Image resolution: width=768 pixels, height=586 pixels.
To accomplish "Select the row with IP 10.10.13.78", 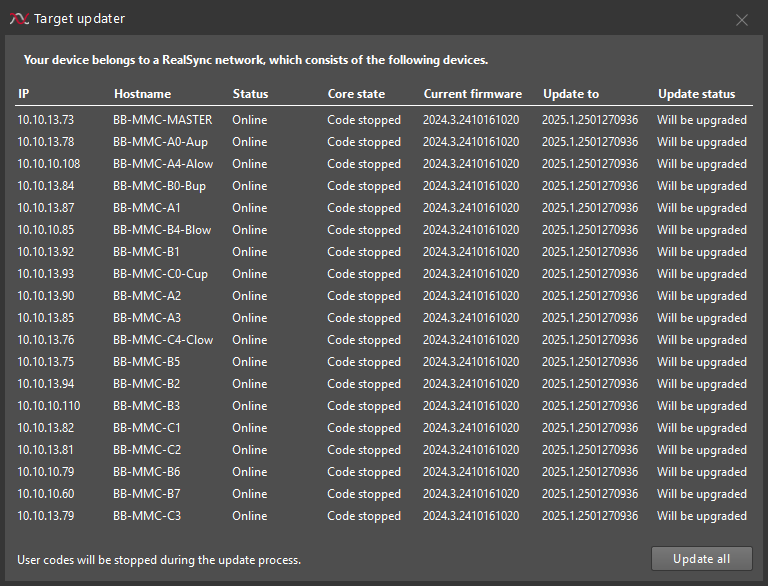I will tap(384, 142).
